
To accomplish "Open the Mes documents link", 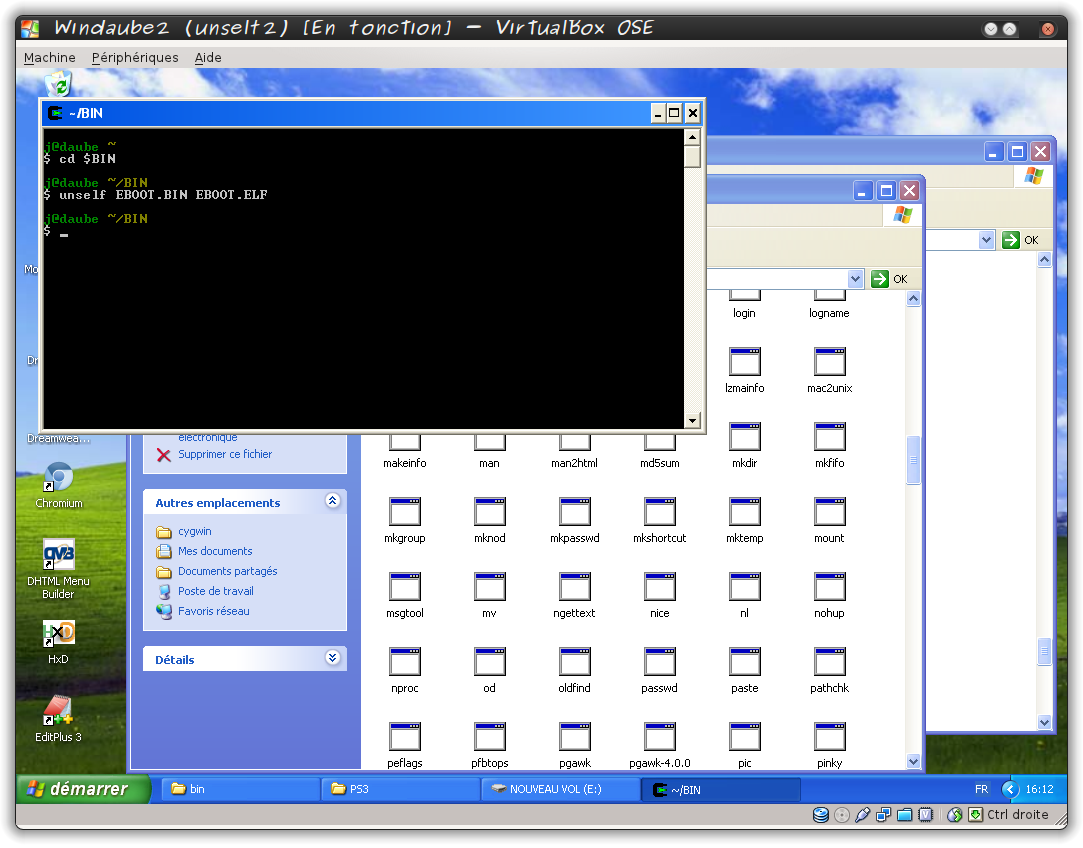I will click(215, 551).
